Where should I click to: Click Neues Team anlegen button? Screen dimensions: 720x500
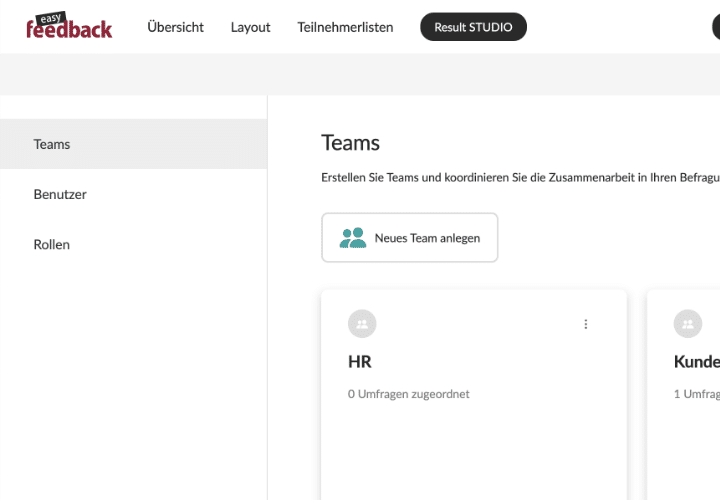coord(410,237)
